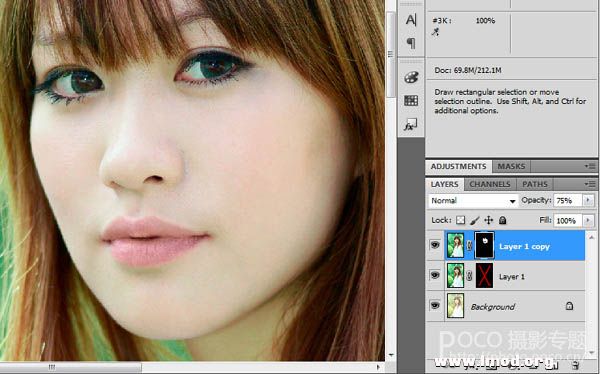600x374 pixels.
Task: Open the Paragraph panel icon
Action: coord(411,43)
